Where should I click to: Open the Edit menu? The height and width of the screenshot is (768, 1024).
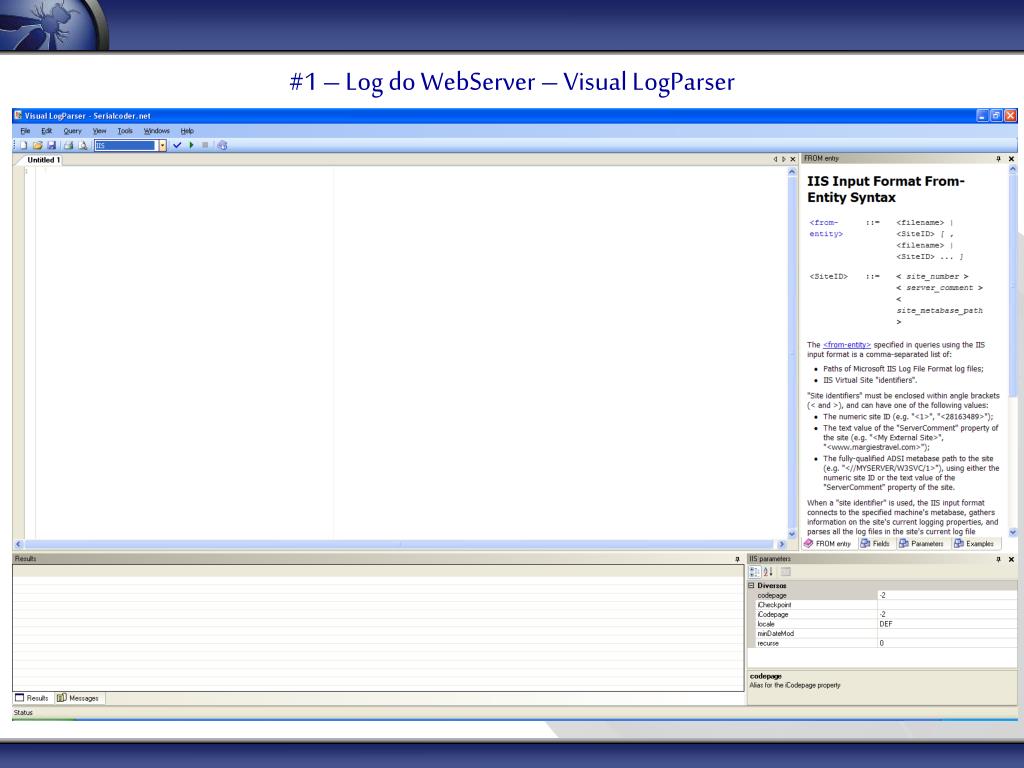46,131
